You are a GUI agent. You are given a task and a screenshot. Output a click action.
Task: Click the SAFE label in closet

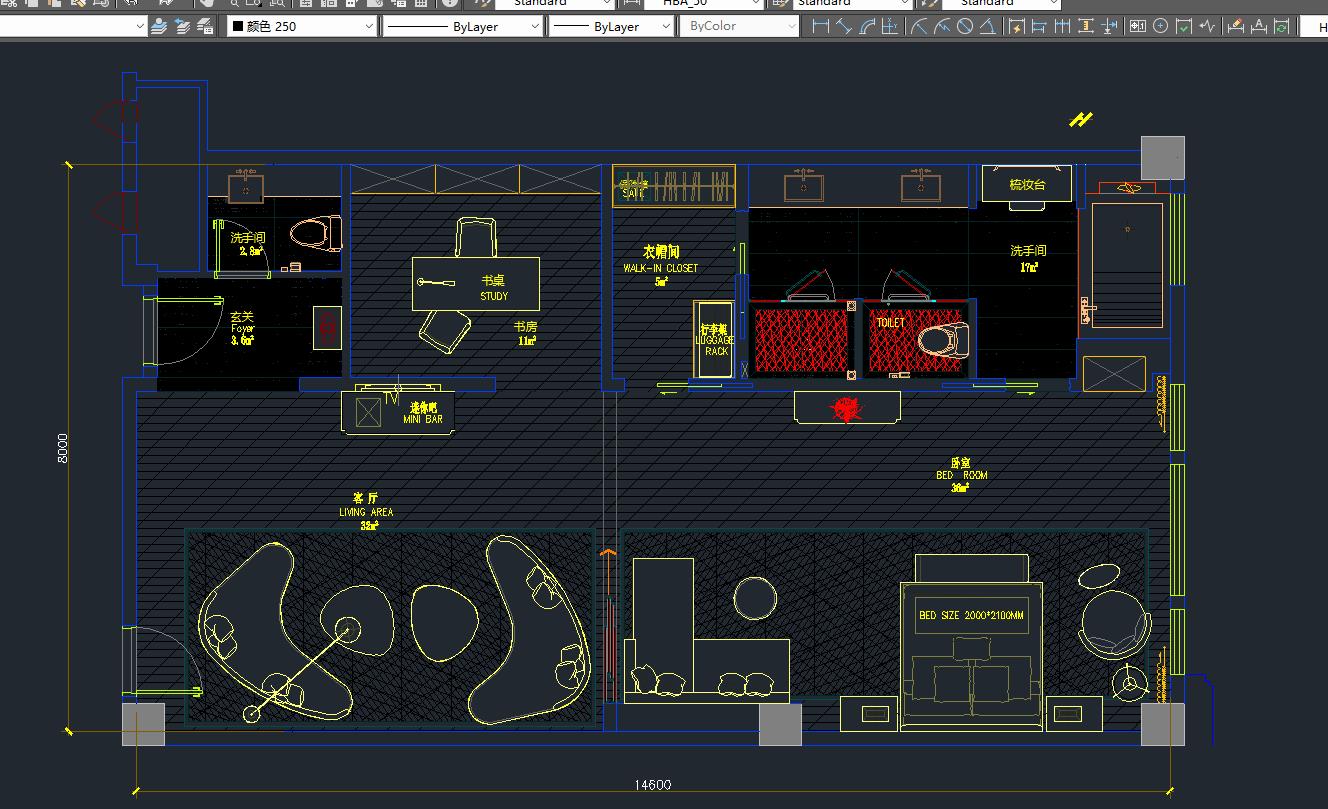click(x=634, y=194)
